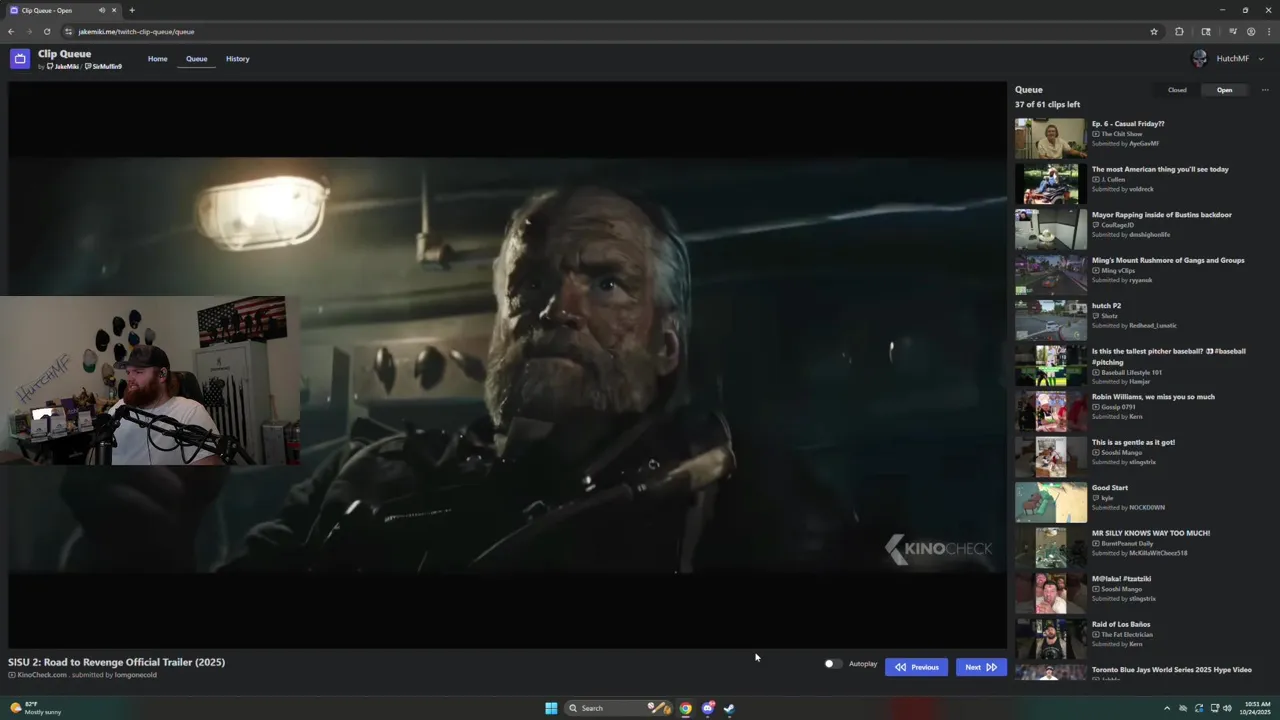This screenshot has height=720, width=1280.
Task: Open the 'Good Start' clip thumbnail
Action: (x=1050, y=503)
